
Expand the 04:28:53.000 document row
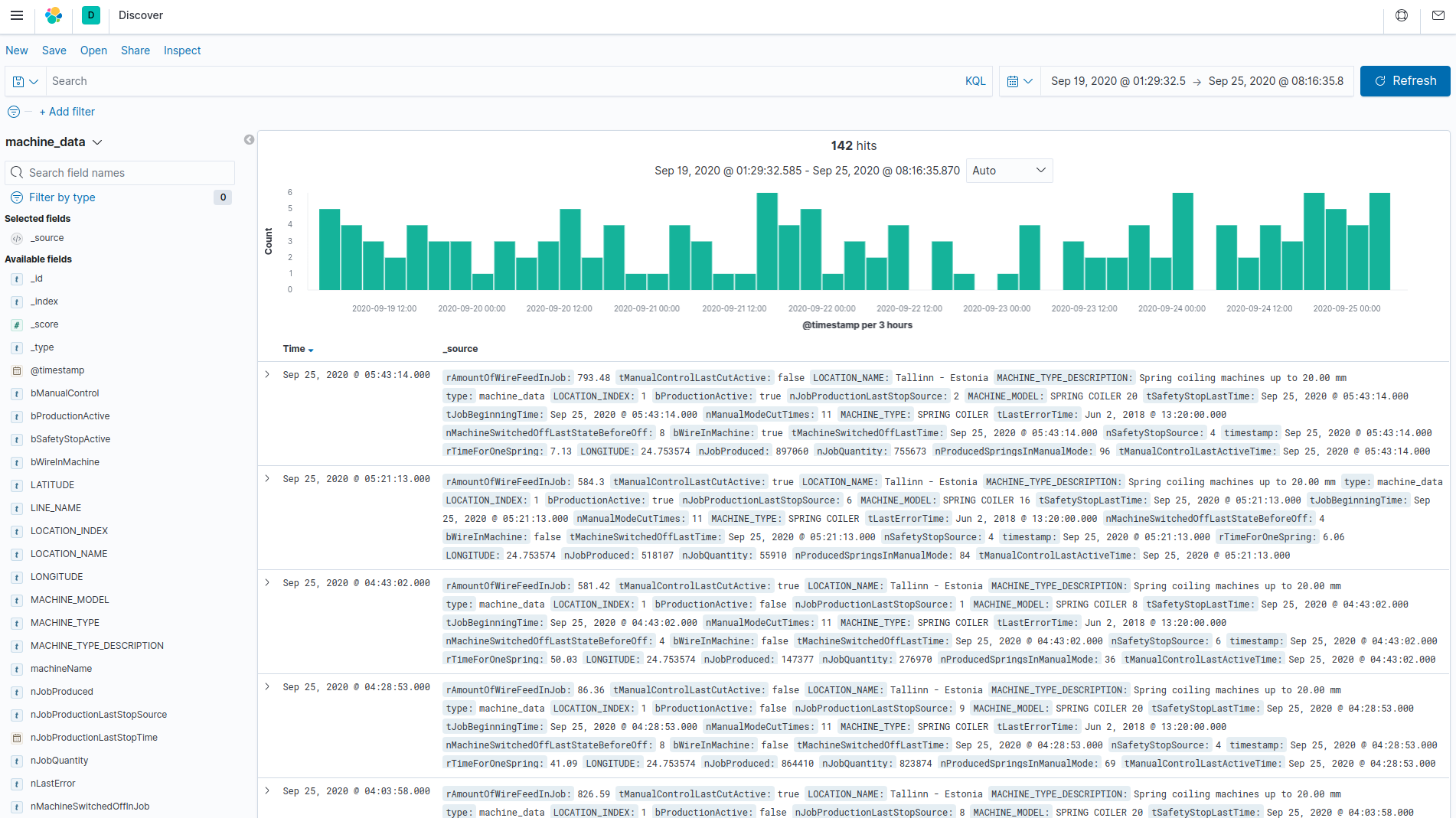tap(267, 687)
